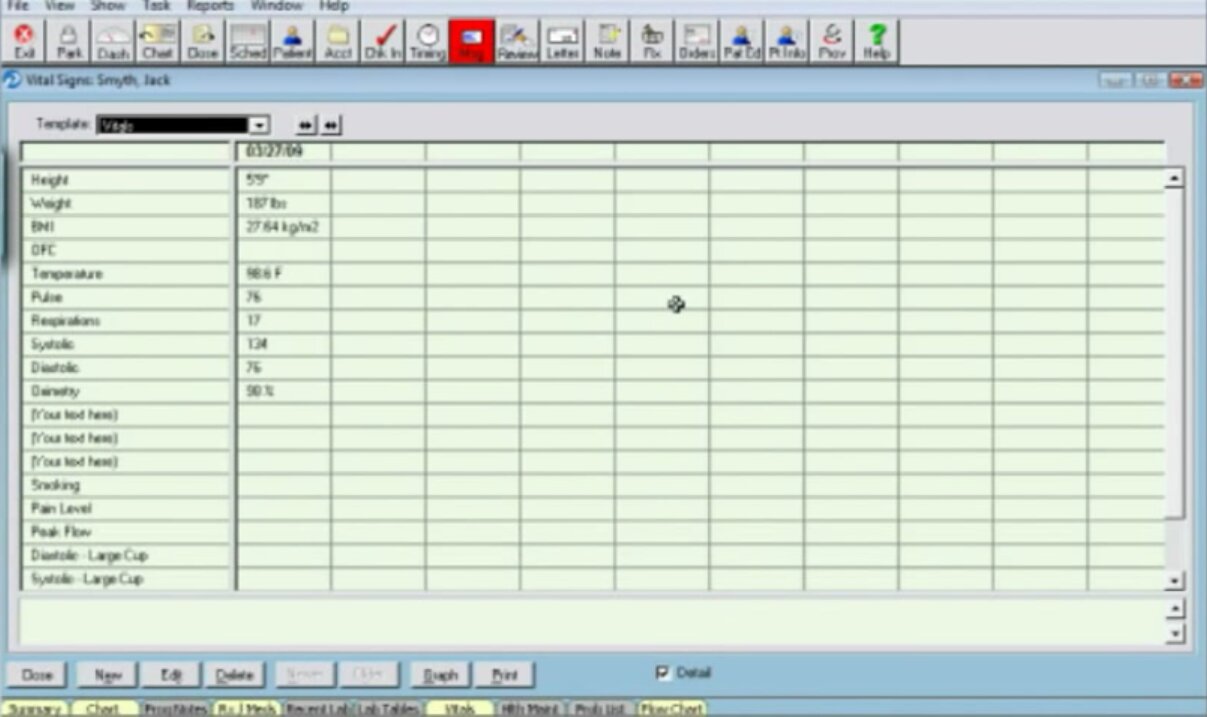Open the Letter toolbar icon
Screen dimensions: 1207x717
pyautogui.click(x=562, y=42)
